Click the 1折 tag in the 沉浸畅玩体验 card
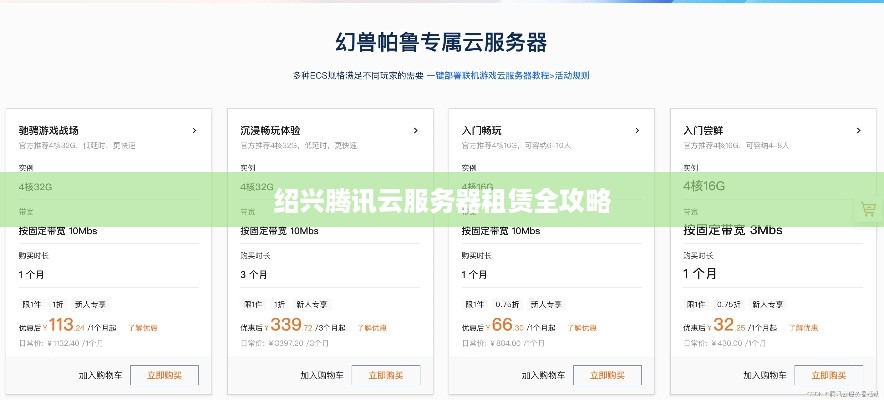The width and height of the screenshot is (884, 400). click(x=280, y=304)
